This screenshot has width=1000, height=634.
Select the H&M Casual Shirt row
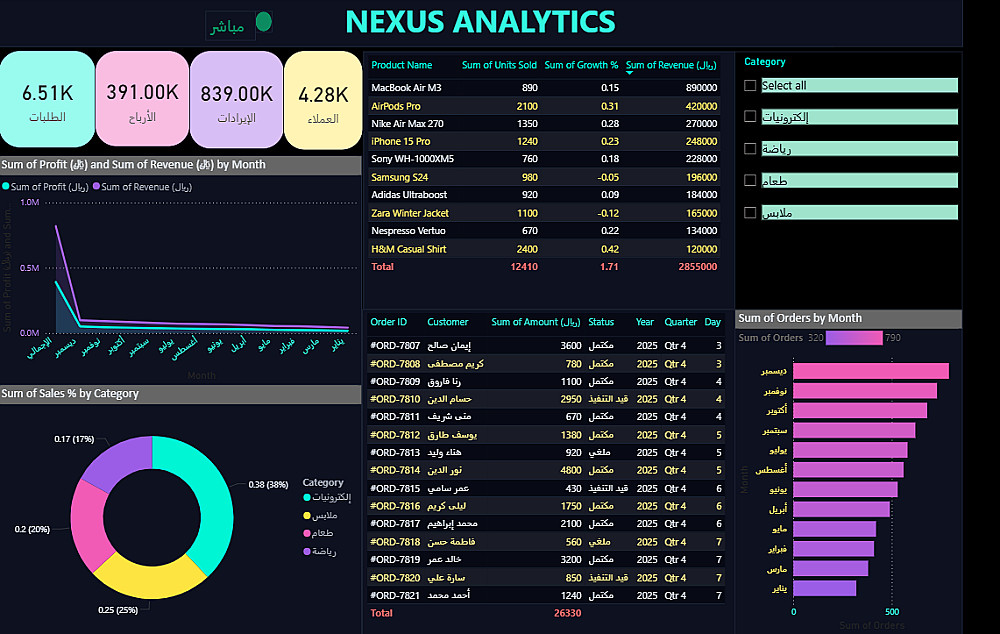pos(544,249)
